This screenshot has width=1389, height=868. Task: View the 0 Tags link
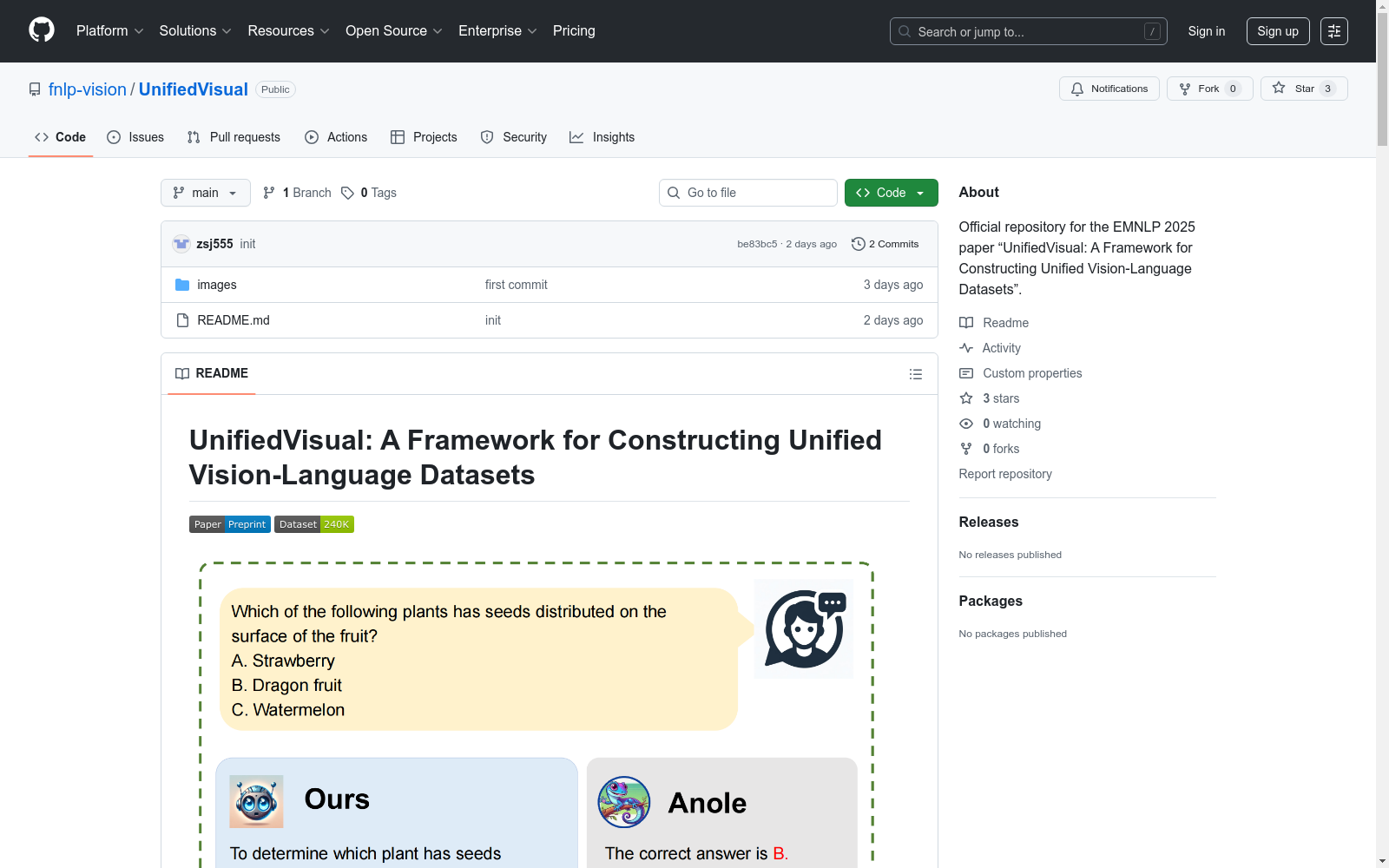coord(369,193)
